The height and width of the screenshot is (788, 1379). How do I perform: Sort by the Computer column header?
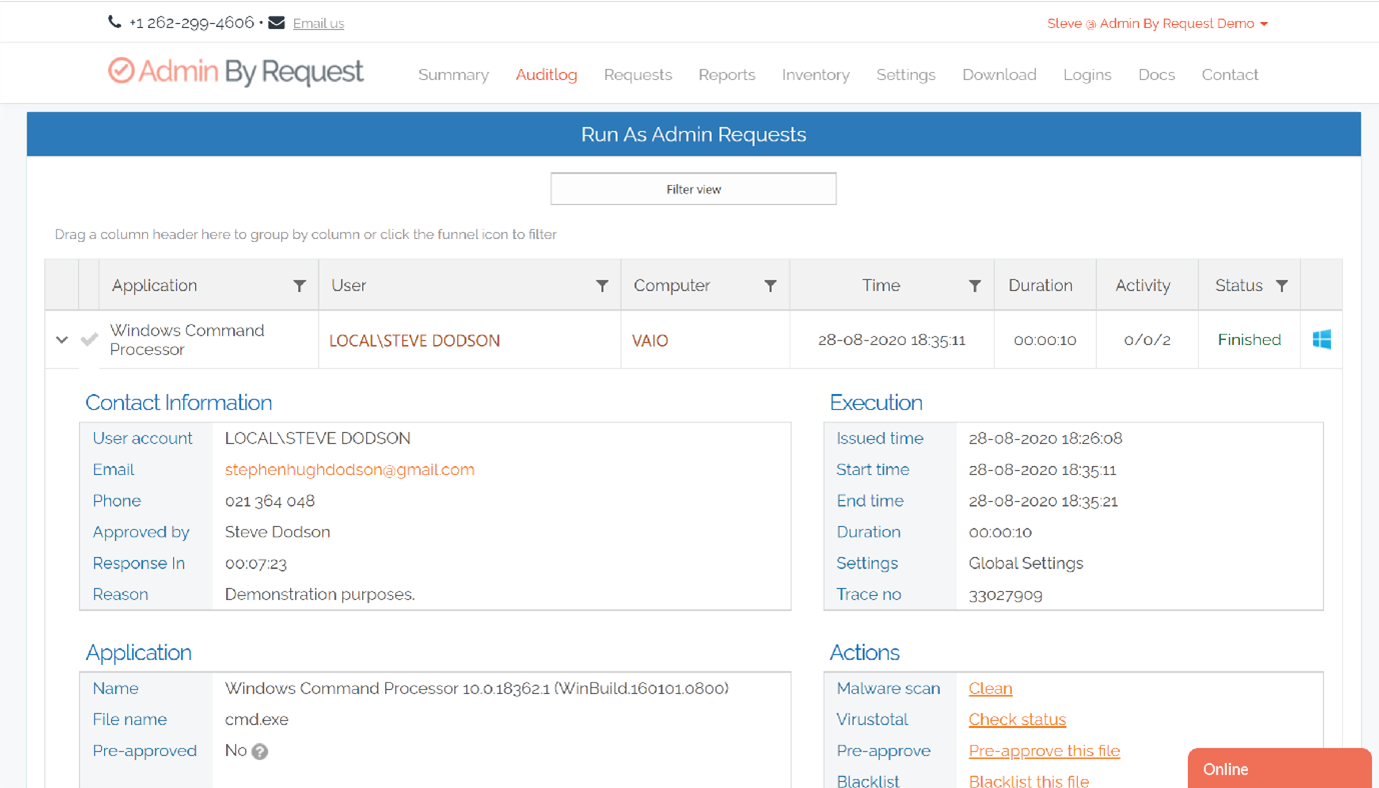[x=672, y=286]
